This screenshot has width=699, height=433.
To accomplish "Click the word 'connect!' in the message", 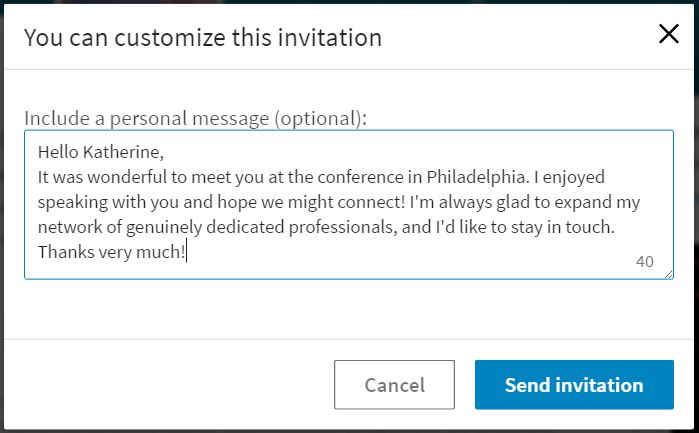I will (373, 202).
